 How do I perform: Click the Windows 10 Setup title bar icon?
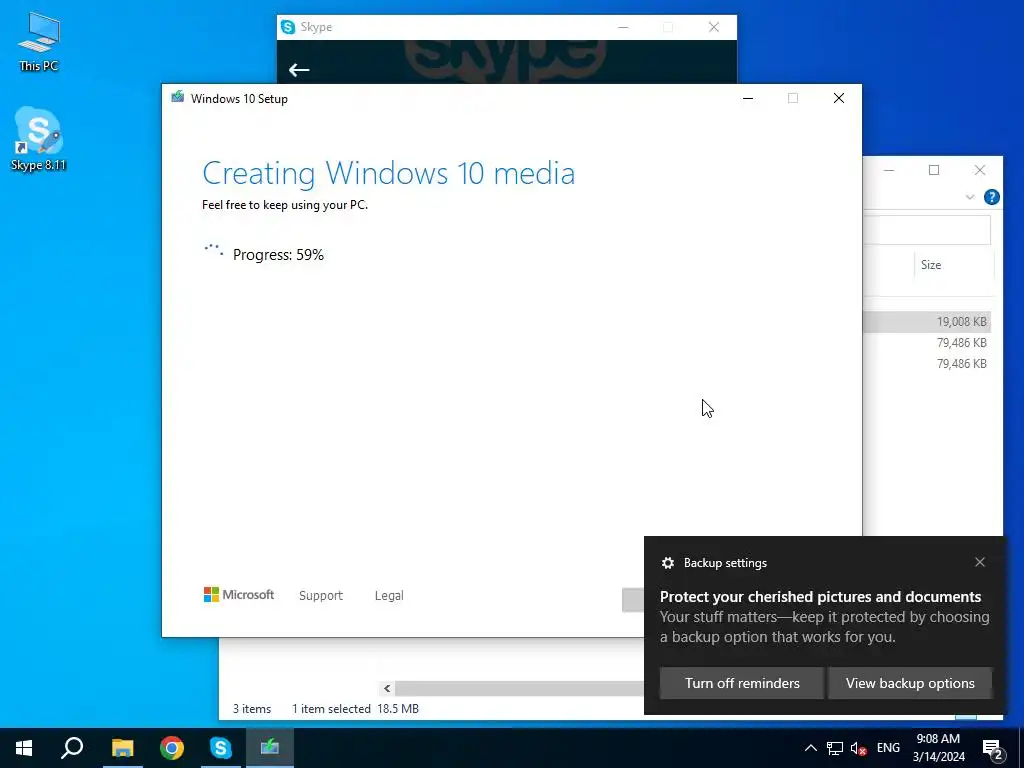[x=178, y=98]
